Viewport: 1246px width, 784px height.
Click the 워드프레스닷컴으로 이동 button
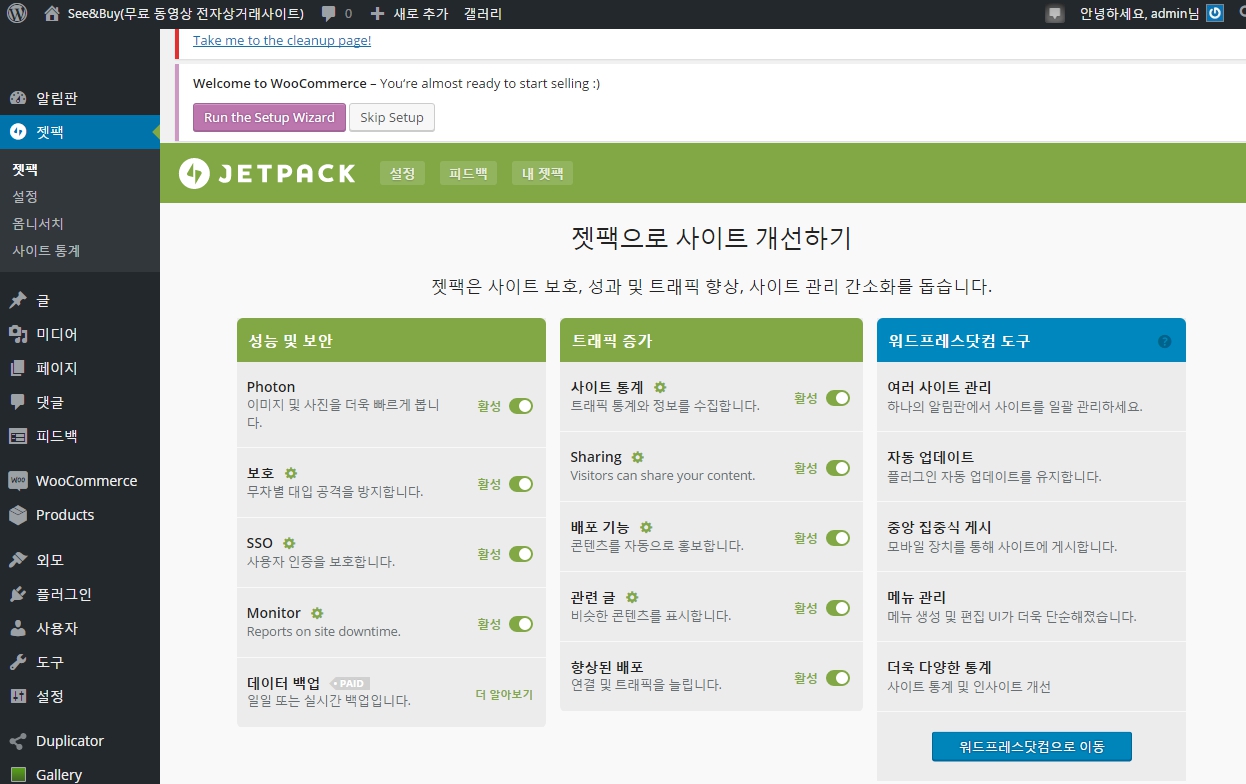(x=1031, y=747)
